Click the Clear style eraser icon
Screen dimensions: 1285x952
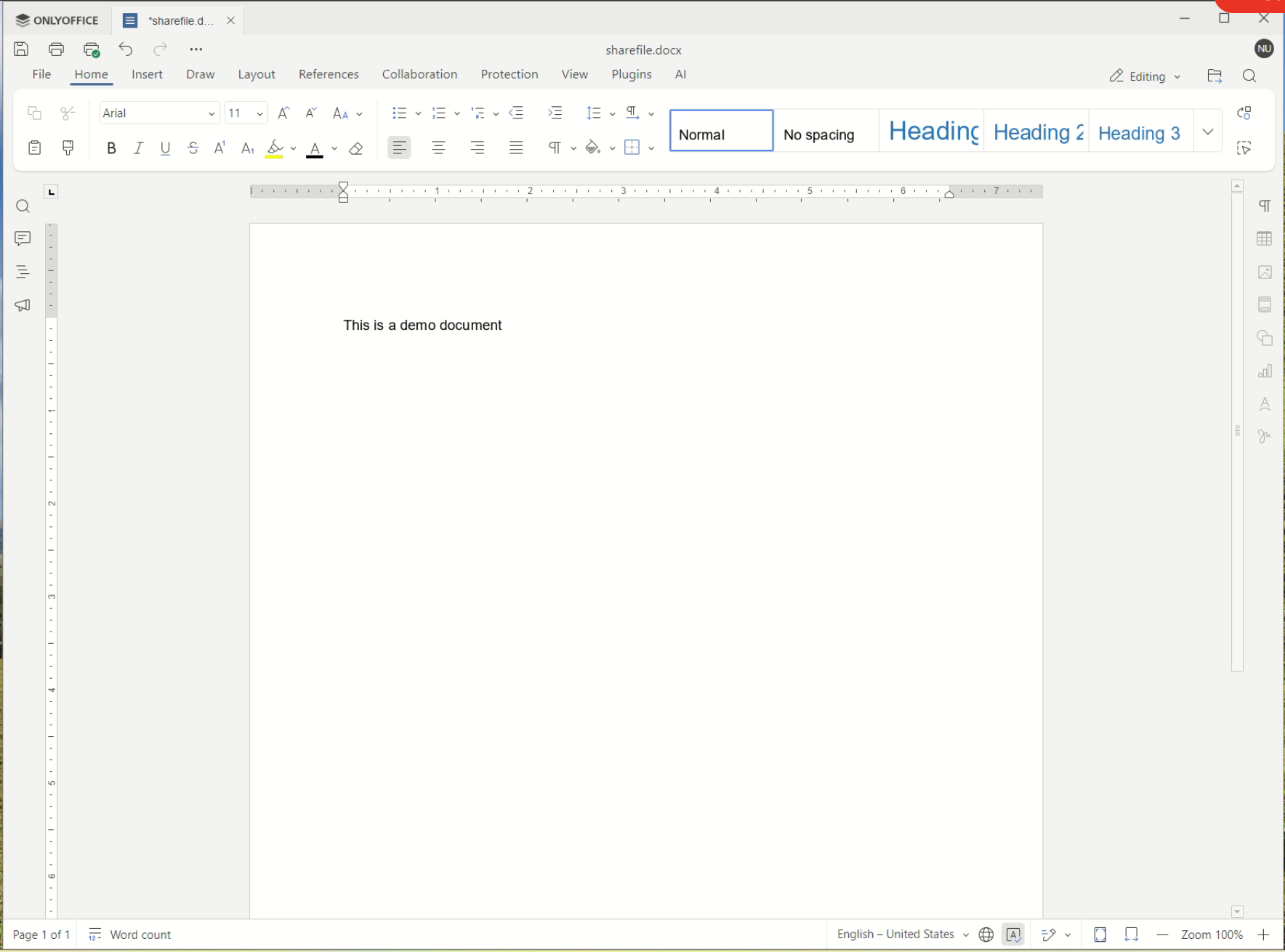[x=356, y=149]
